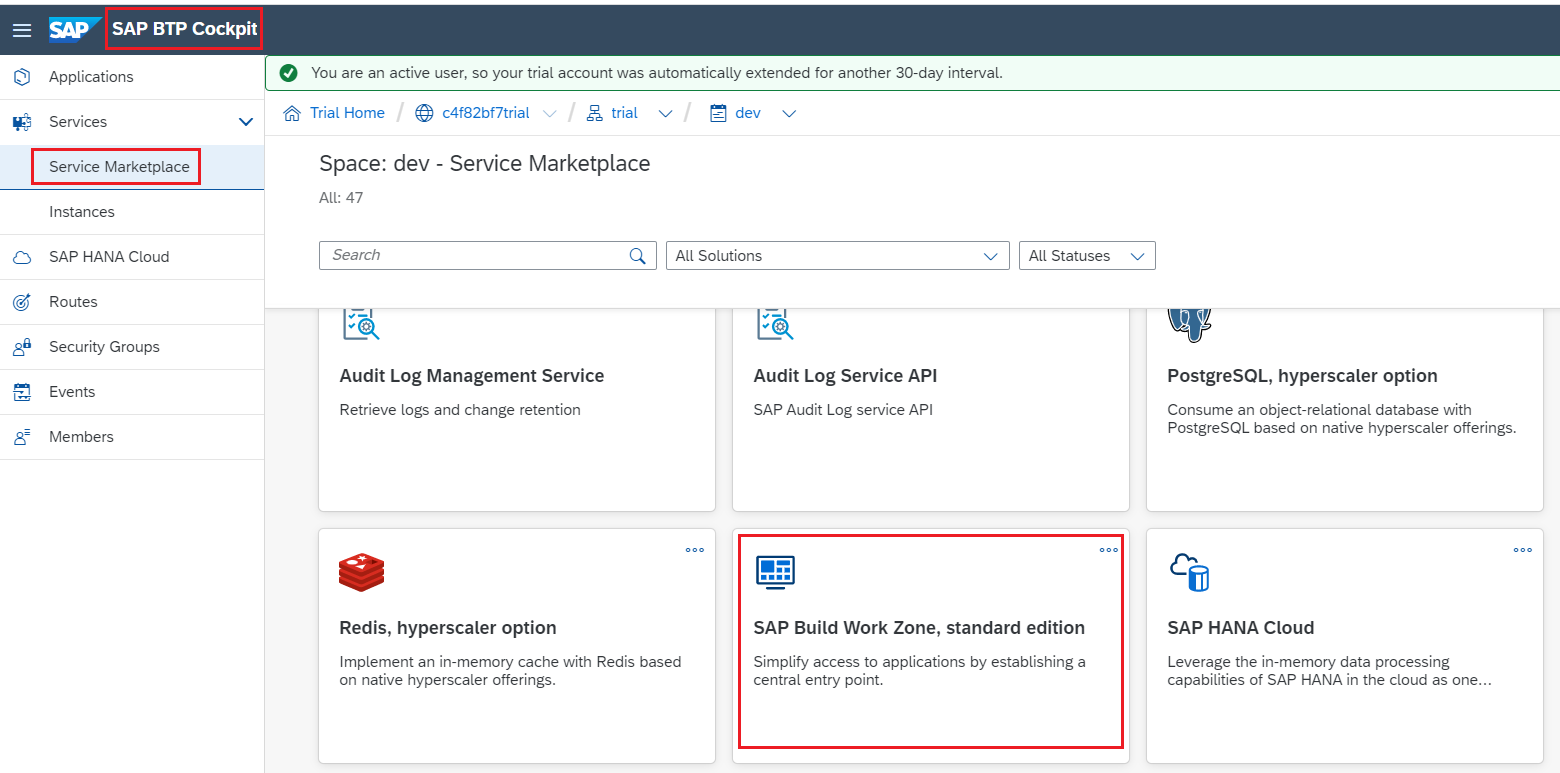Expand the dev breadcrumb dropdown arrow
The height and width of the screenshot is (773, 1560).
point(789,114)
